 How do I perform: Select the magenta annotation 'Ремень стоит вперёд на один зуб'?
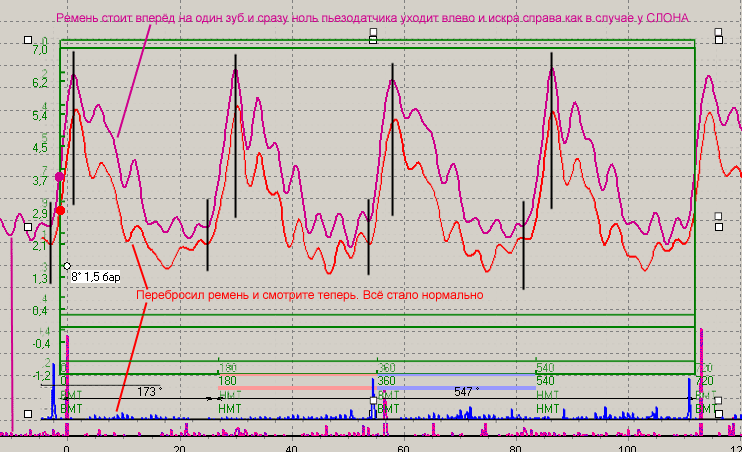pos(150,18)
